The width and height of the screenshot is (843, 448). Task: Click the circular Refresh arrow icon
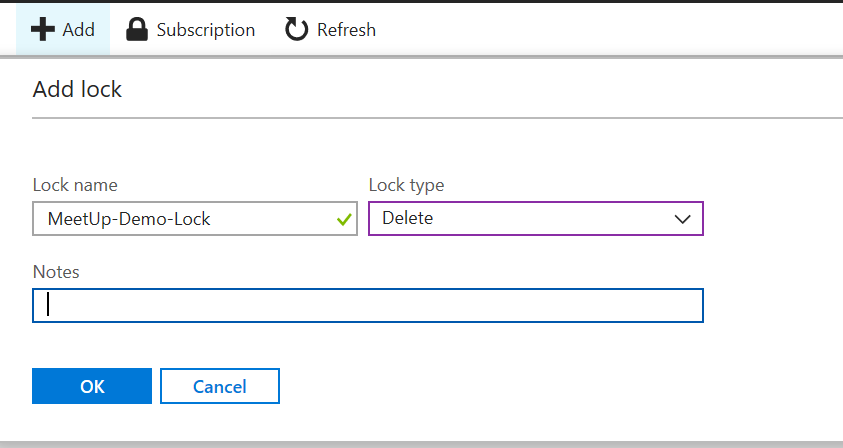pyautogui.click(x=297, y=29)
